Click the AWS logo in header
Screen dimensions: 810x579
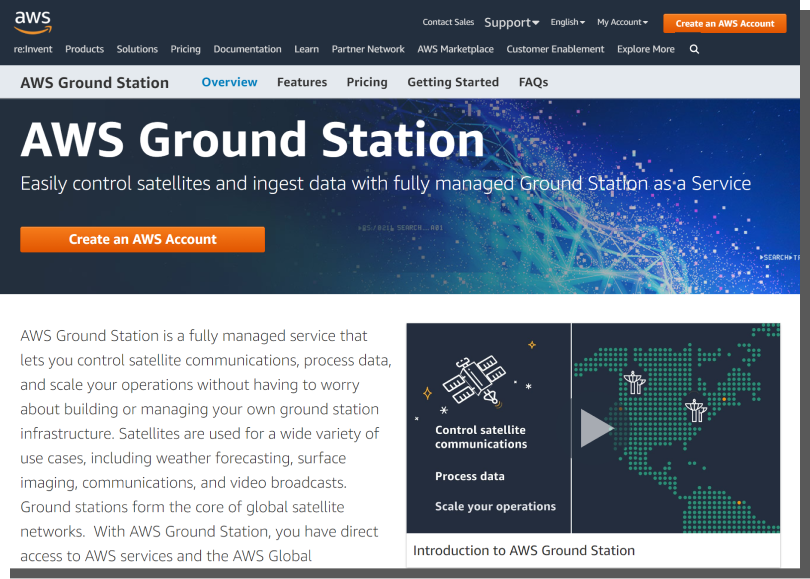(33, 22)
